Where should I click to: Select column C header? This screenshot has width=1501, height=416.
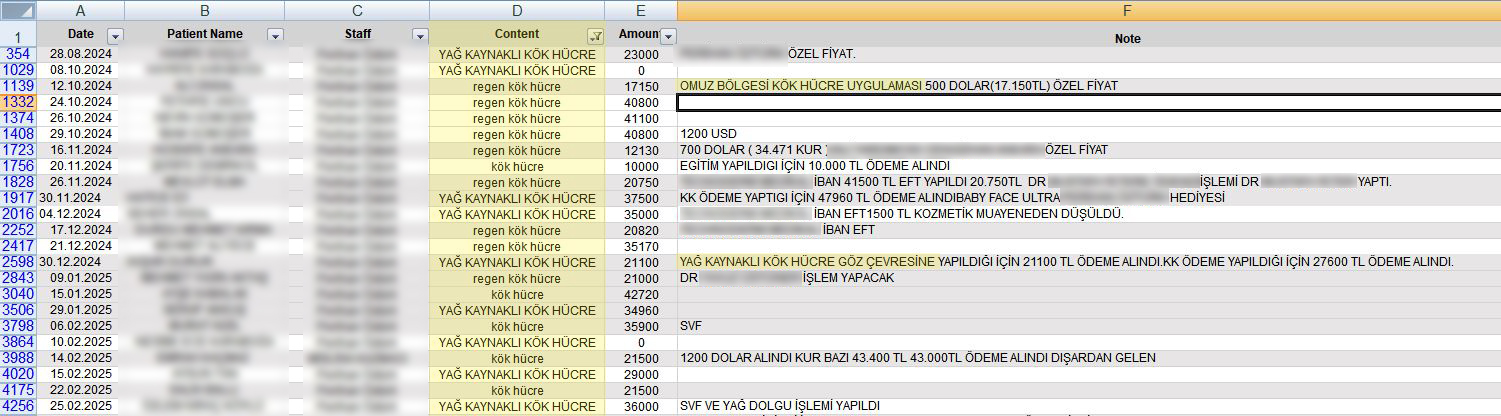click(357, 10)
